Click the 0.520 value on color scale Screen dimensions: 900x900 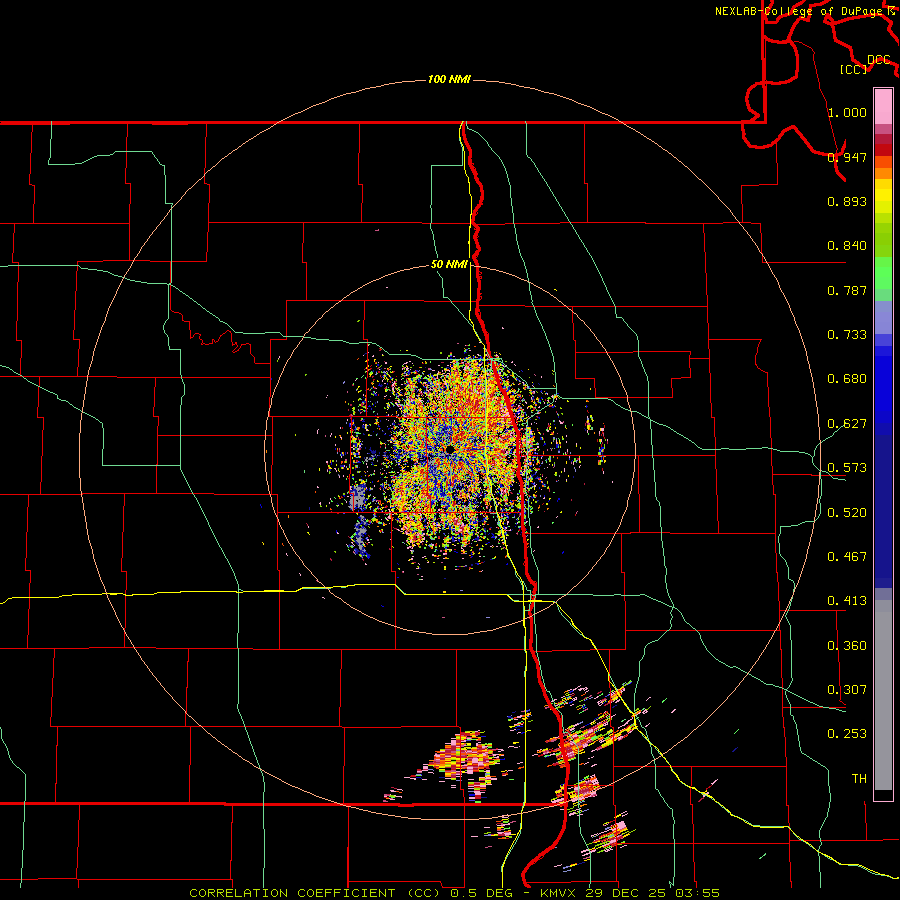[847, 513]
